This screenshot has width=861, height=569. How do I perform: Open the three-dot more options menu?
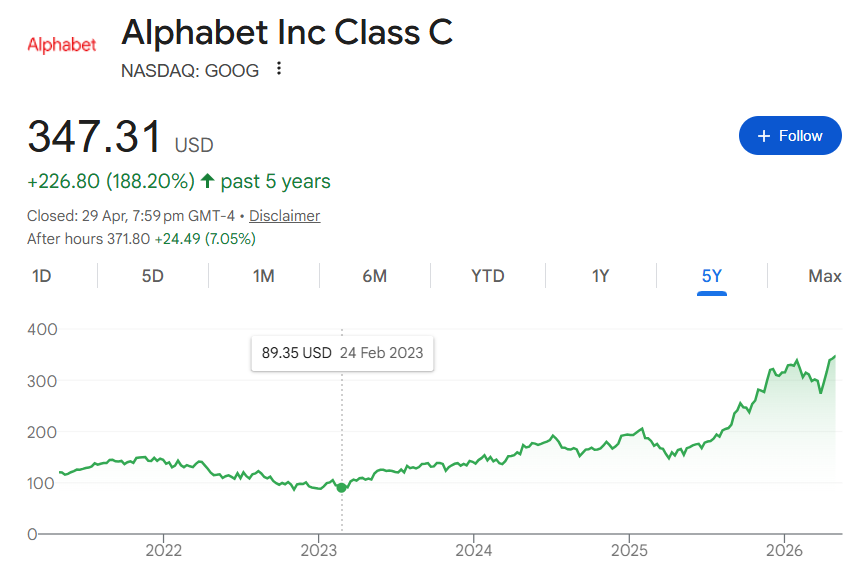(x=279, y=69)
